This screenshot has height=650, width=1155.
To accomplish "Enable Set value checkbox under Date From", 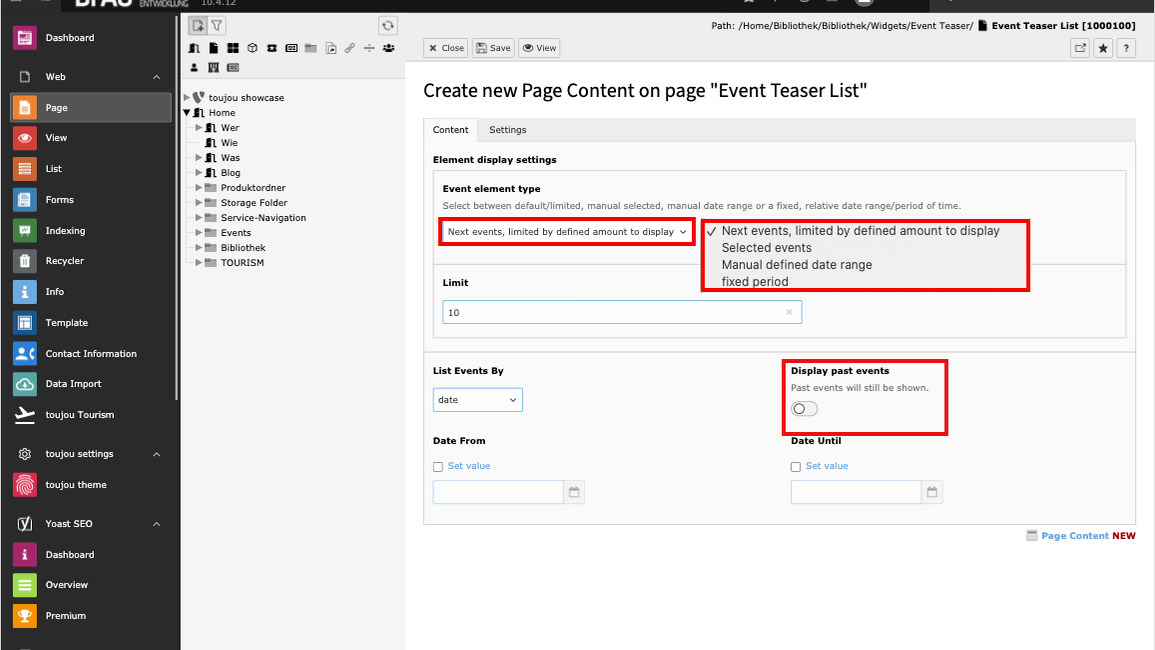I will (438, 467).
